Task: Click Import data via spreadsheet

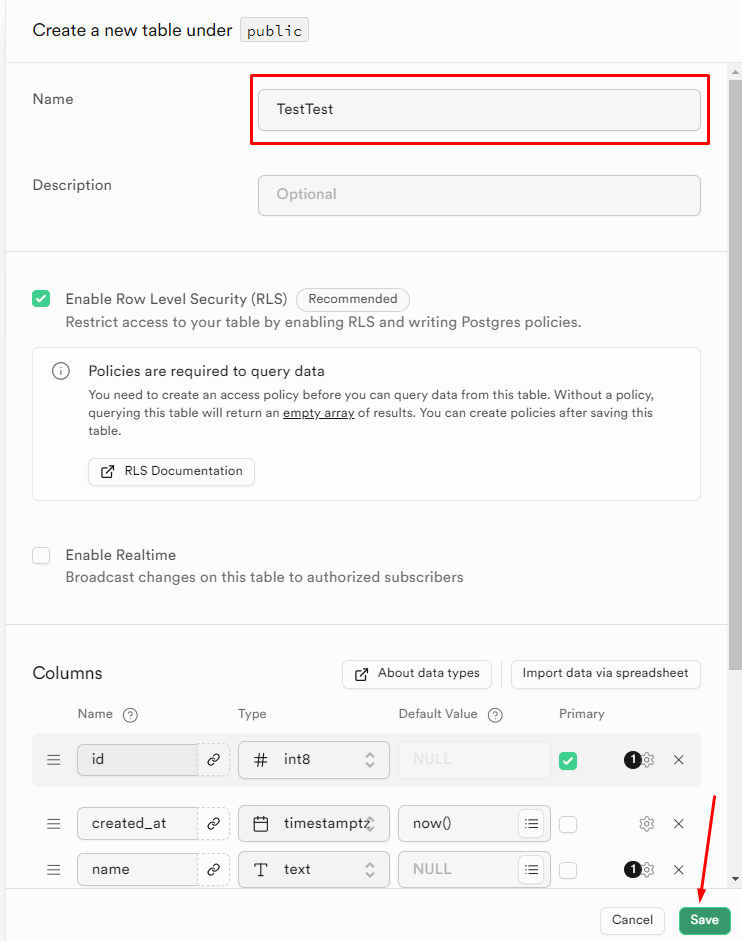Action: click(605, 674)
